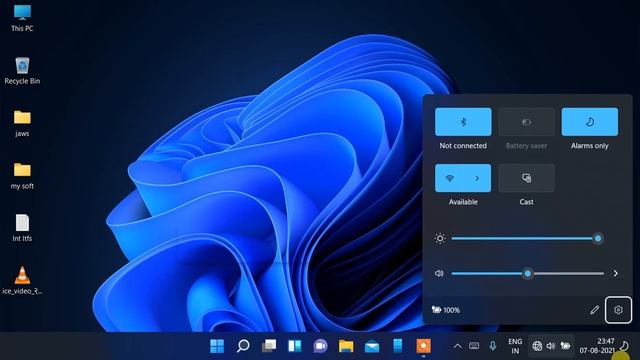Open the Widgets panel
This screenshot has width=640, height=360.
[294, 346]
